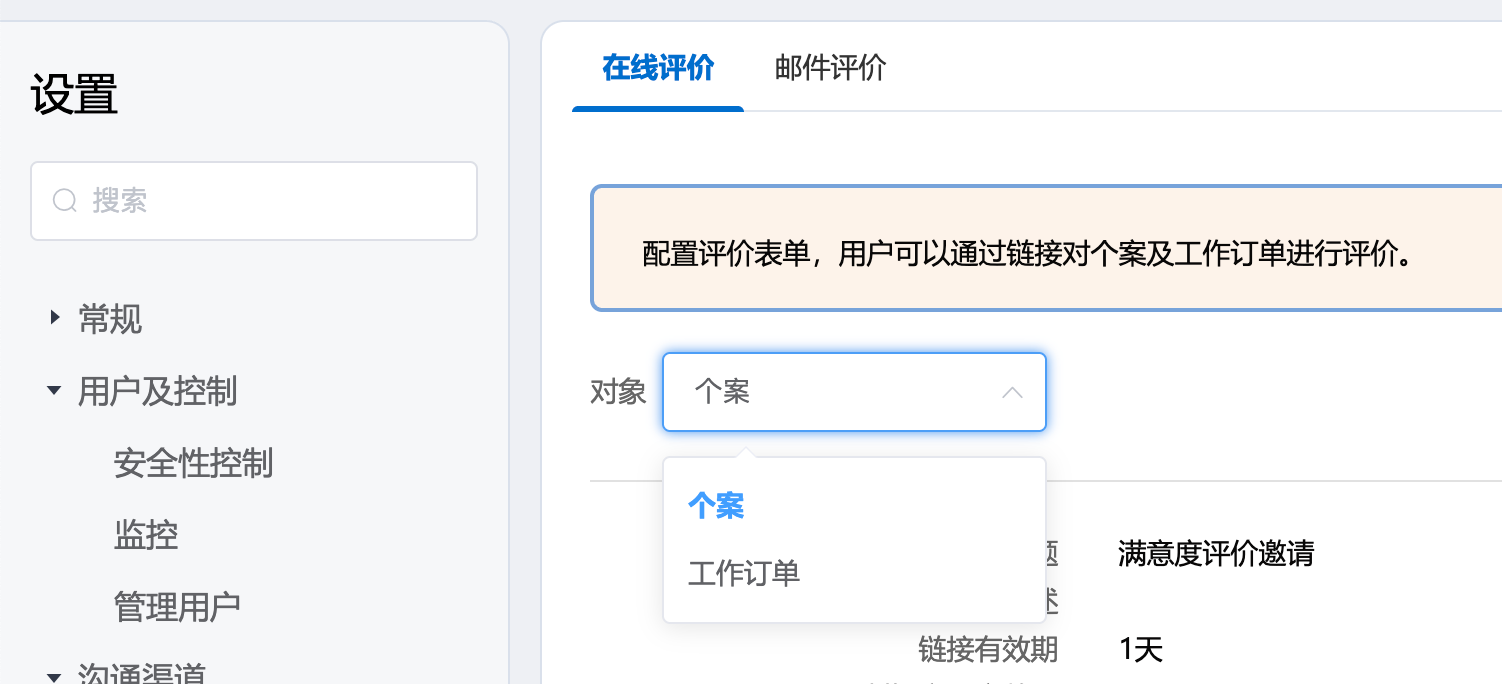This screenshot has height=684, width=1502.
Task: Click the 对象 dropdown showing 个案
Action: tap(840, 392)
